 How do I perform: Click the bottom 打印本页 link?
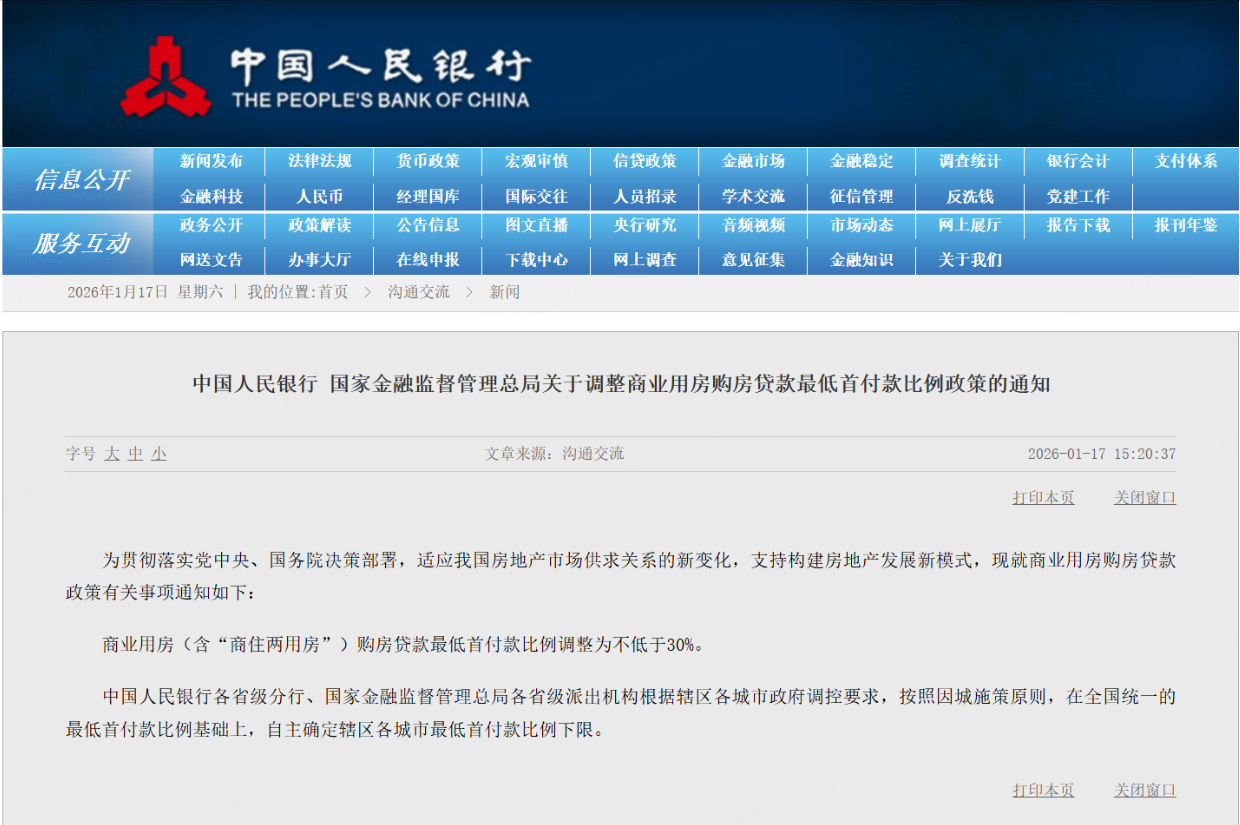(1043, 791)
